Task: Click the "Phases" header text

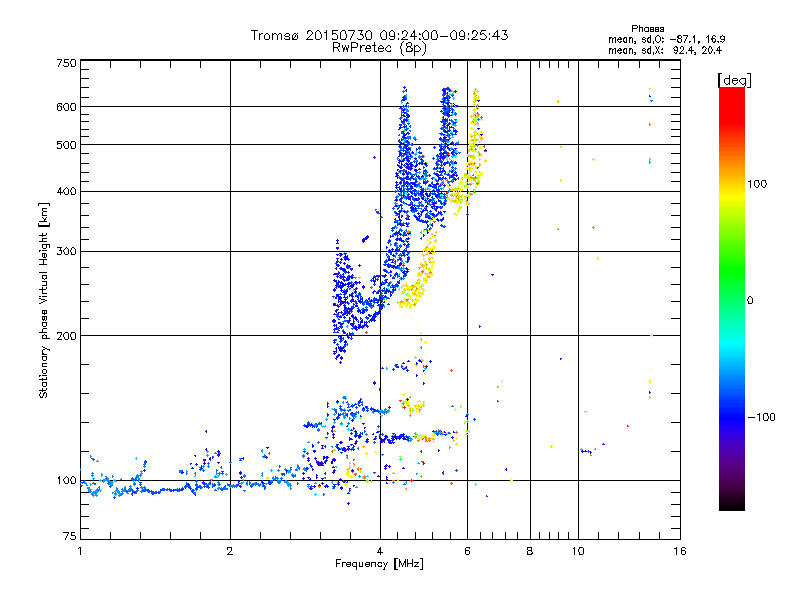Action: tap(647, 29)
